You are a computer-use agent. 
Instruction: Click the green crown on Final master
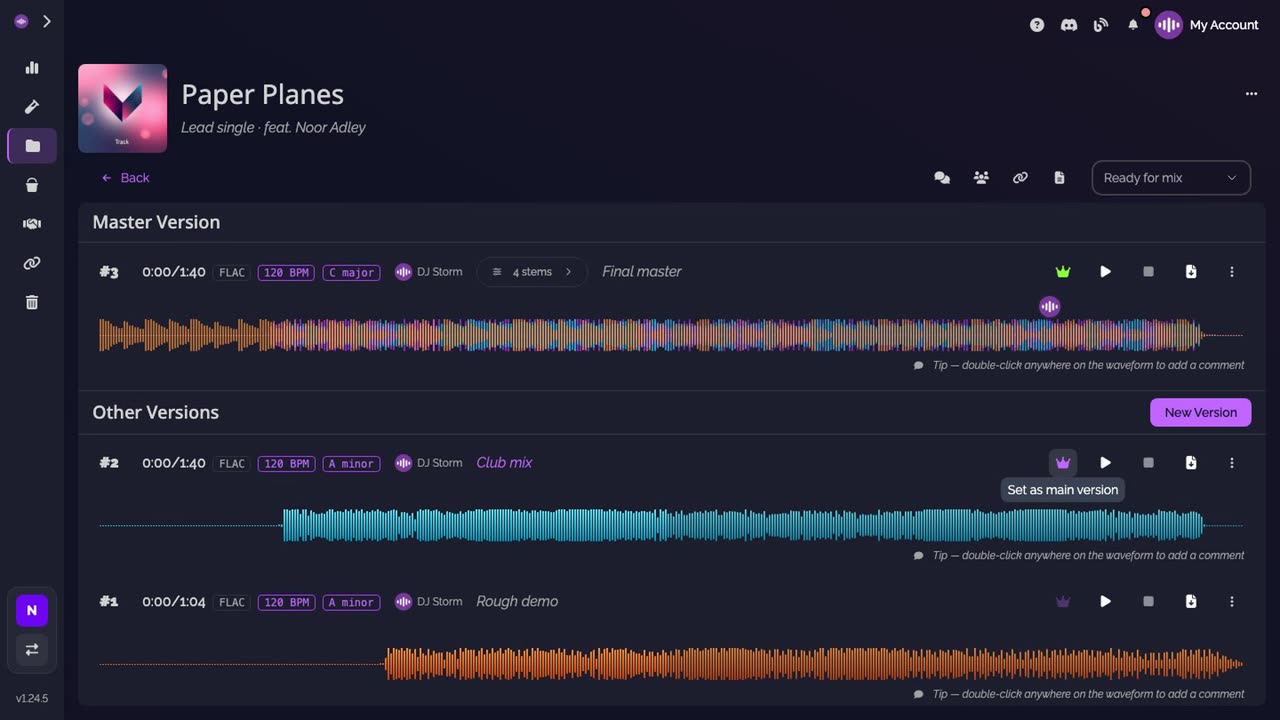(x=1063, y=272)
